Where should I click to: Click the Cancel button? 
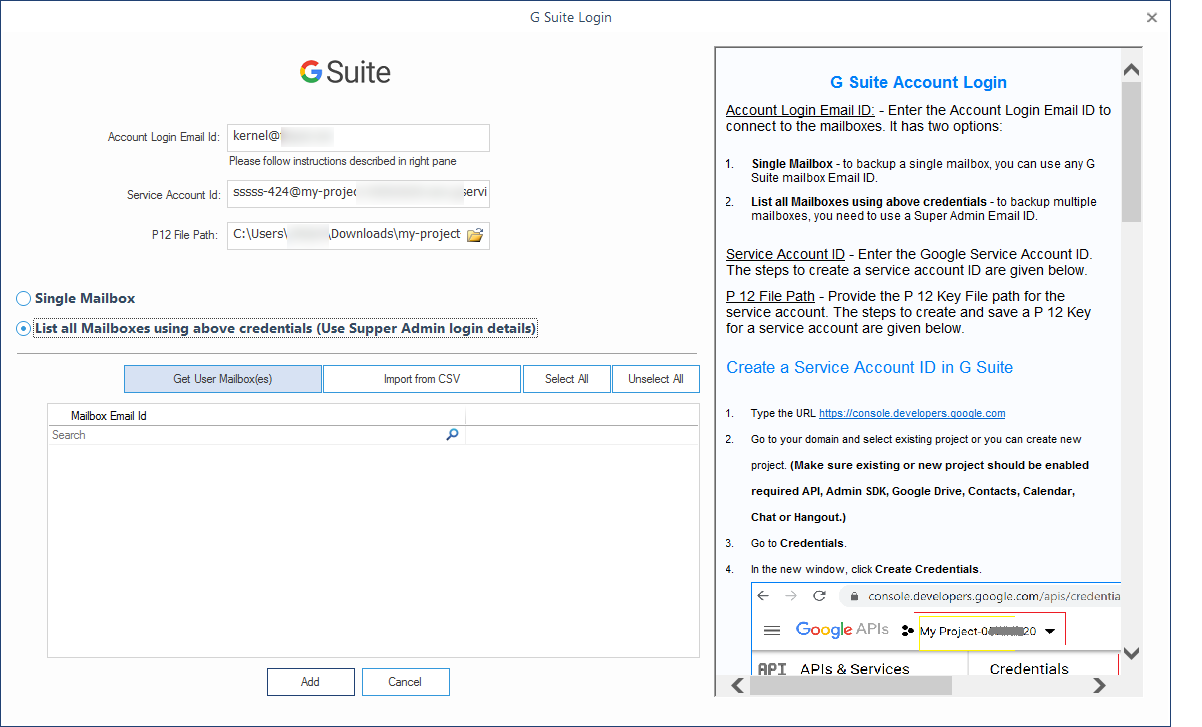pos(405,682)
